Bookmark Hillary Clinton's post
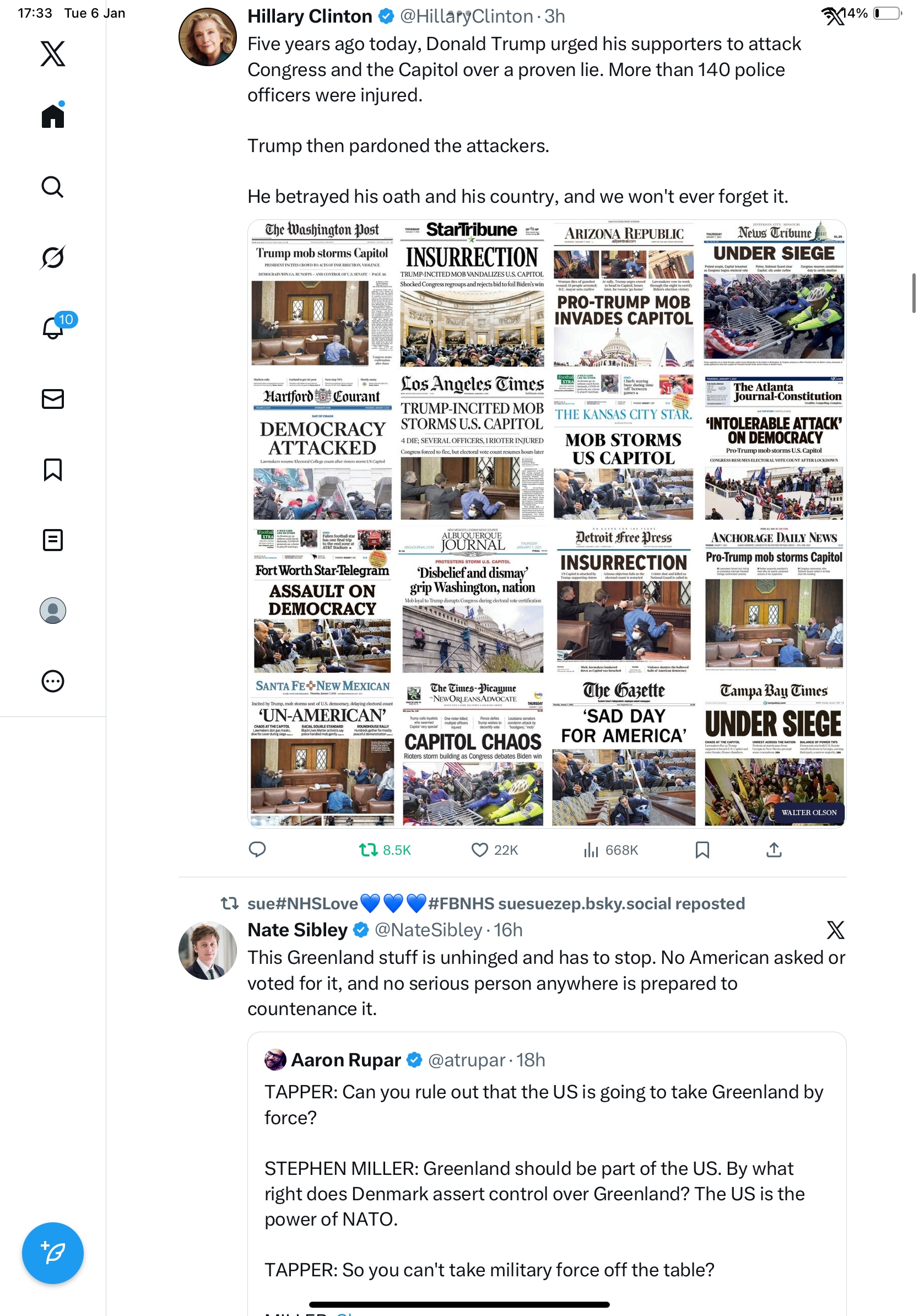This screenshot has height=1316, width=919. (x=702, y=849)
